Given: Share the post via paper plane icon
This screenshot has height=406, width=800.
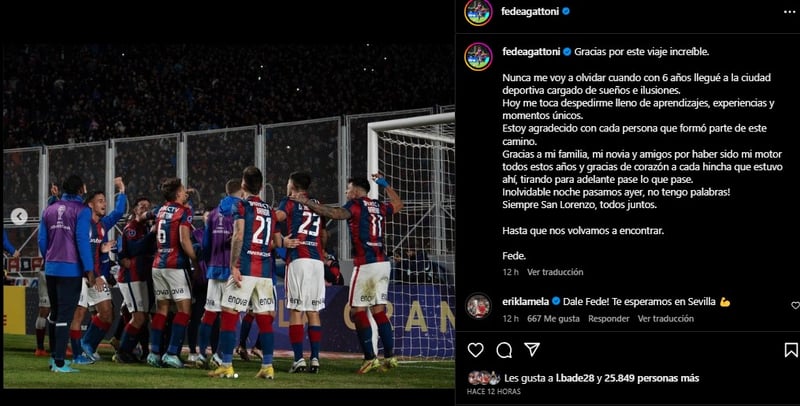Looking at the screenshot, I should [x=532, y=349].
